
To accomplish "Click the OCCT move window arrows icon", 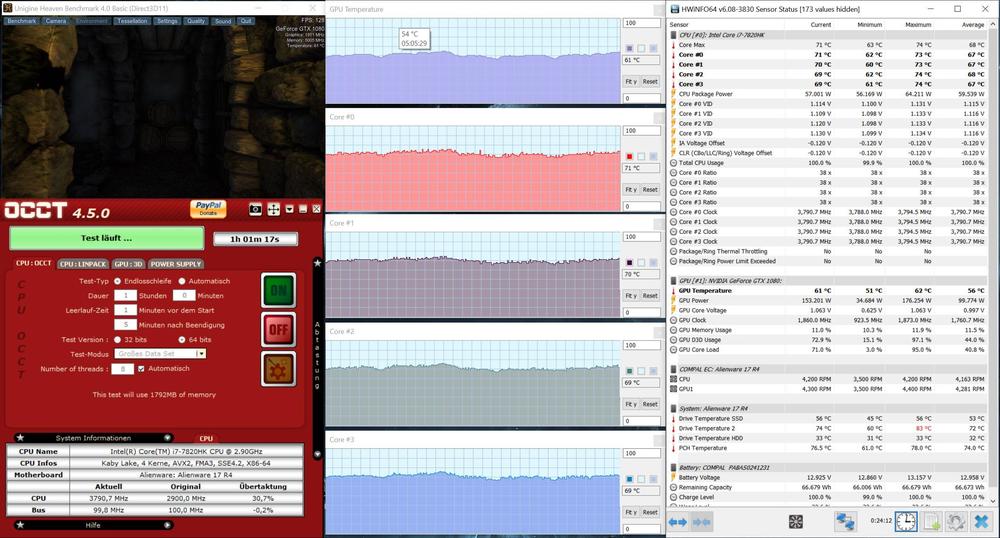I will [273, 209].
